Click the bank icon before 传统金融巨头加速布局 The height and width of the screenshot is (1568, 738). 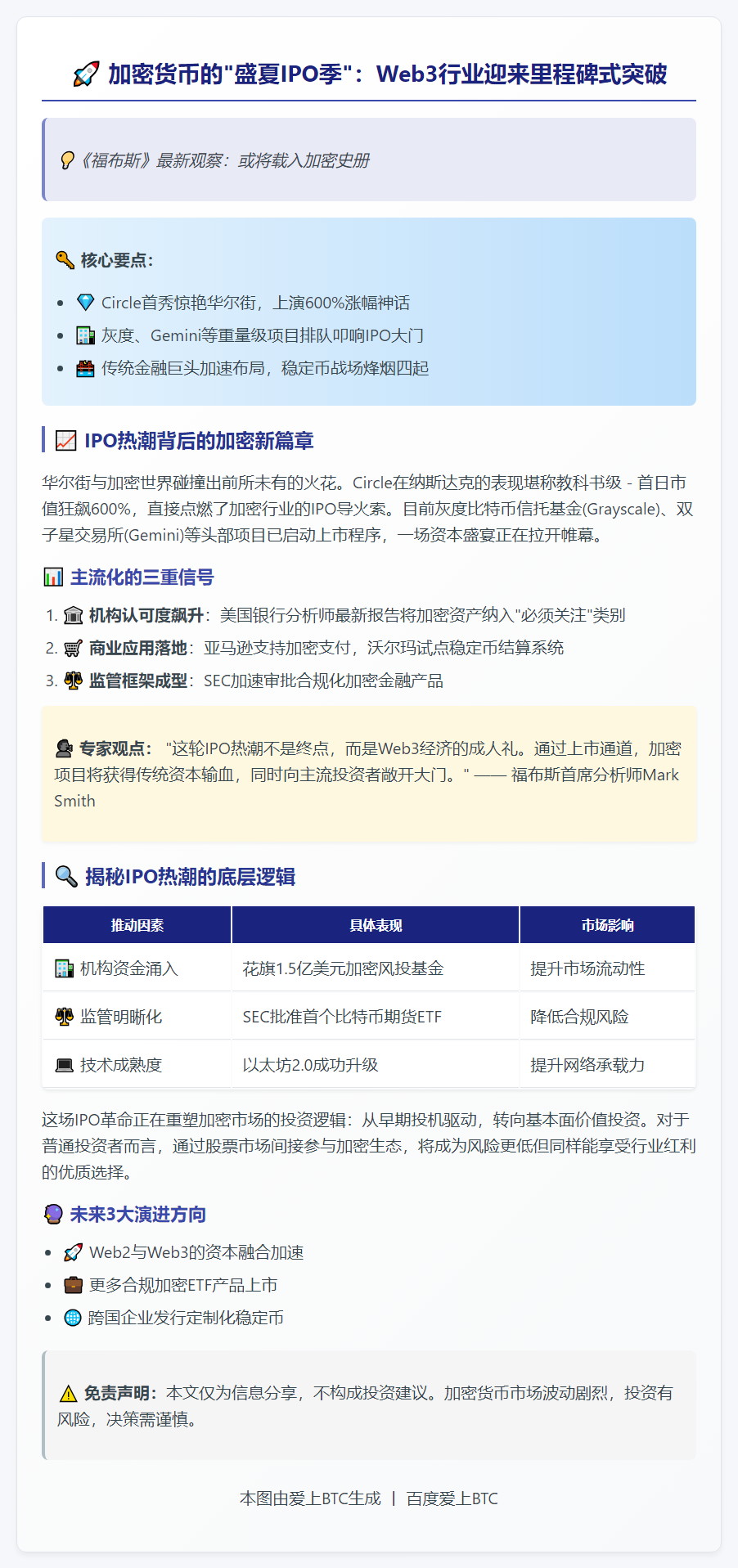pos(85,368)
